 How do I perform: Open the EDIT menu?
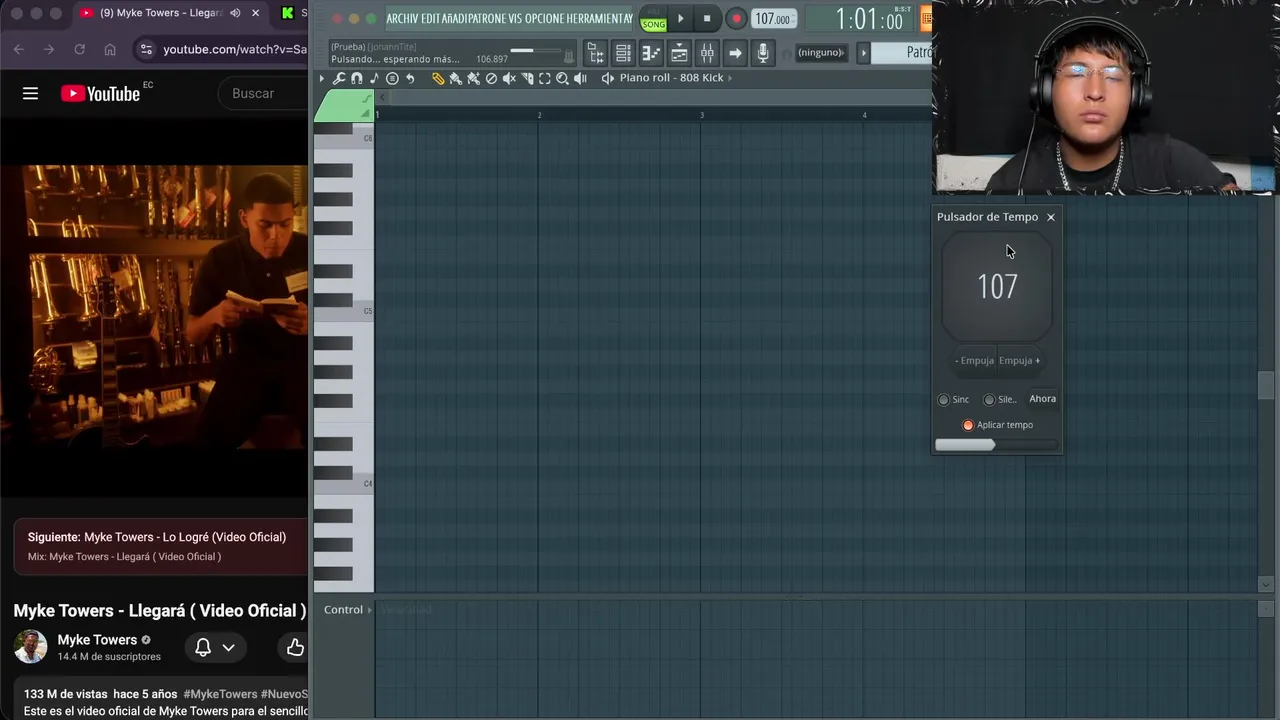pos(431,19)
